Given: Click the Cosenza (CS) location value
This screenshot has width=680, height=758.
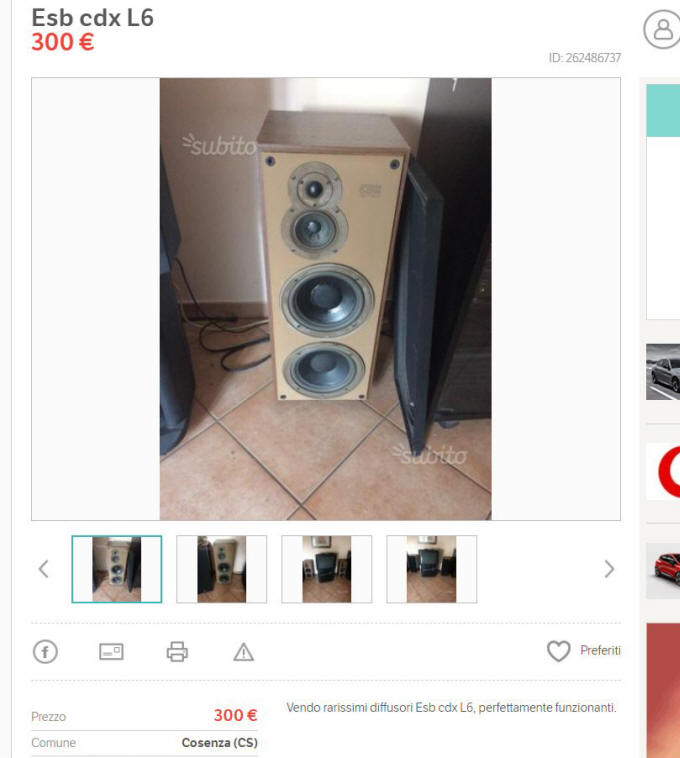Looking at the screenshot, I should point(219,743).
